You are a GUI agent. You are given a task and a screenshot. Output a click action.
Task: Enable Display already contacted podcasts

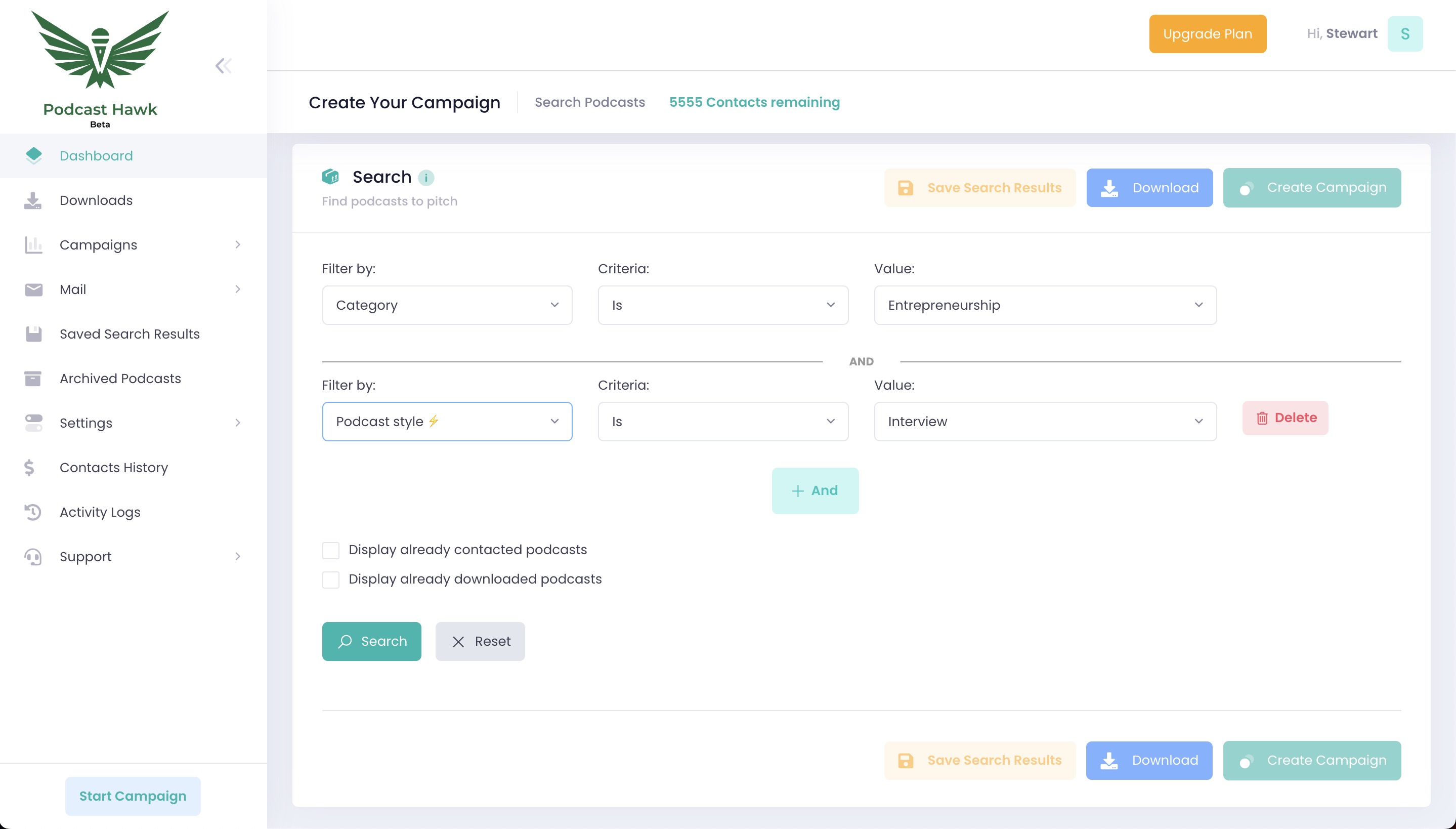tap(330, 550)
